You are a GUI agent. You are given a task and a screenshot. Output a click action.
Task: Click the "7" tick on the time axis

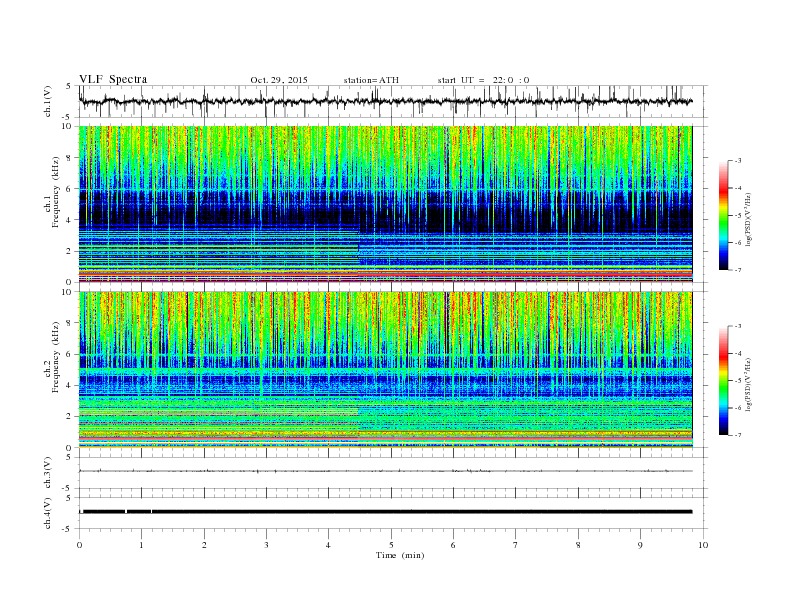point(516,545)
